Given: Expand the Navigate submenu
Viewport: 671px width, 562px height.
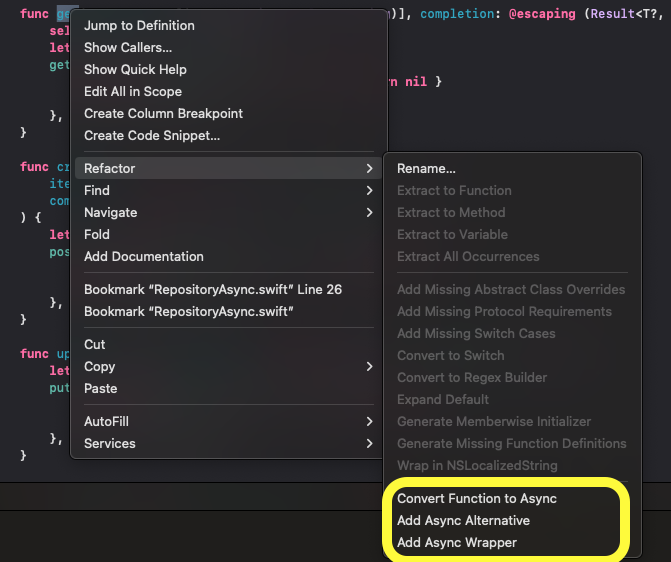Looking at the screenshot, I should tap(229, 212).
